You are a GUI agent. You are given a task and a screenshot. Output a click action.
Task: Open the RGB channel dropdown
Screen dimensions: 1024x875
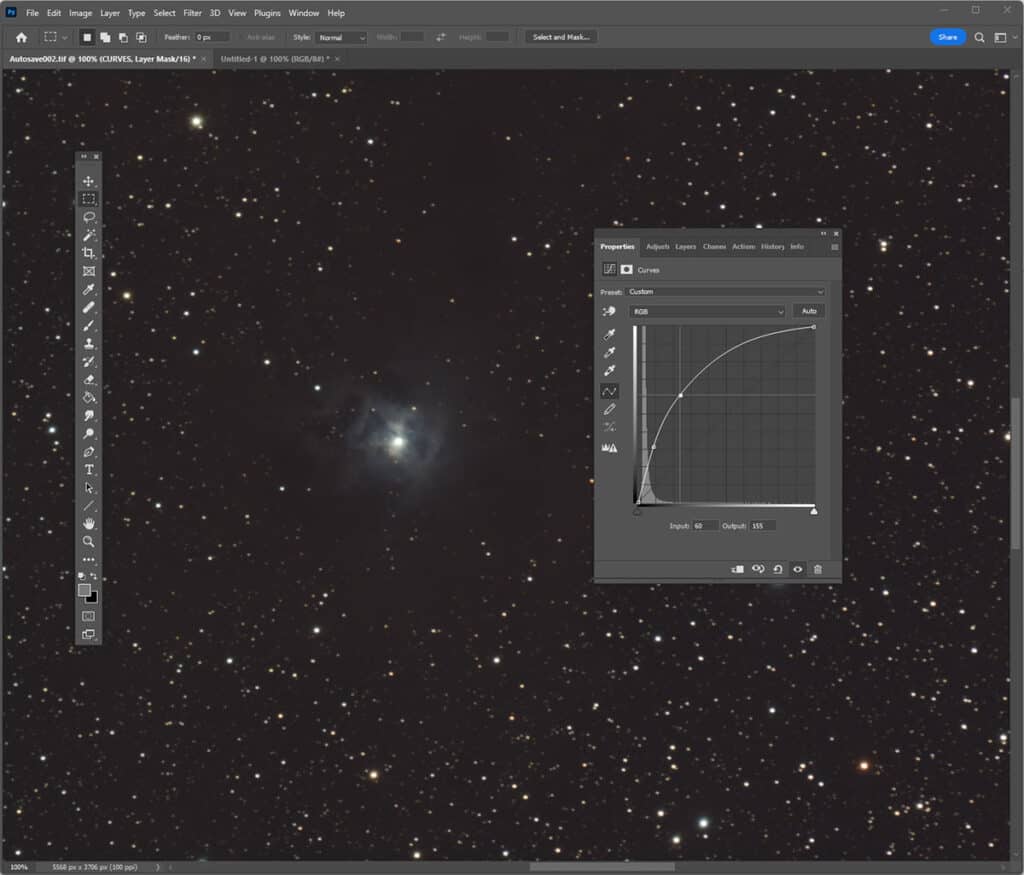708,311
